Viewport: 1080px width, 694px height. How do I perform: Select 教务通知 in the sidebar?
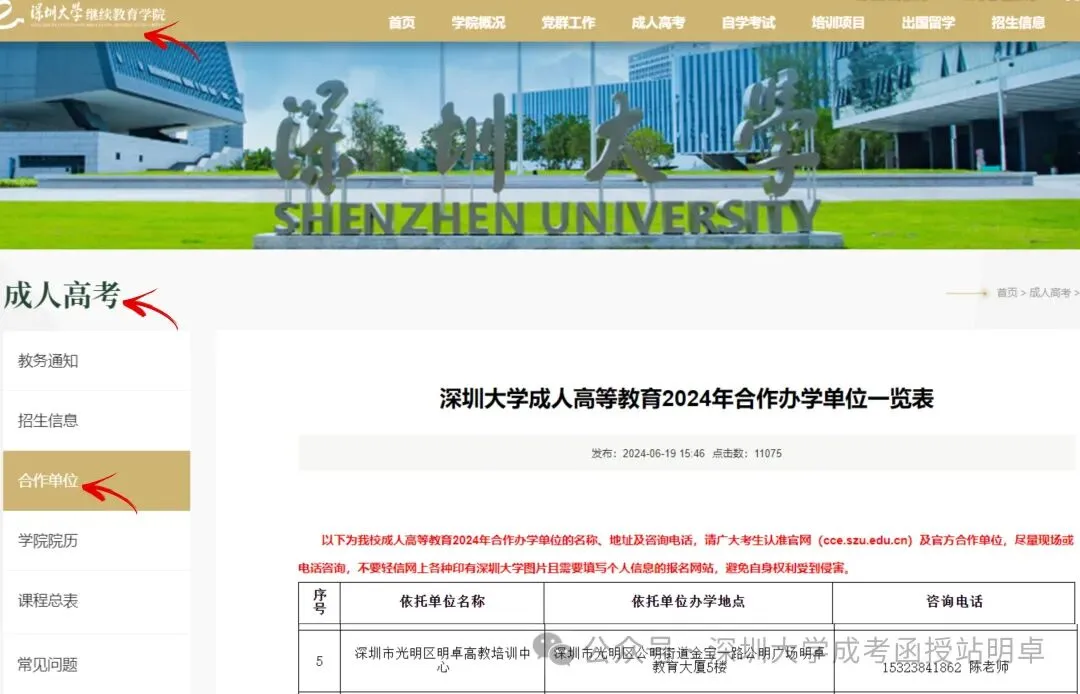[96, 361]
